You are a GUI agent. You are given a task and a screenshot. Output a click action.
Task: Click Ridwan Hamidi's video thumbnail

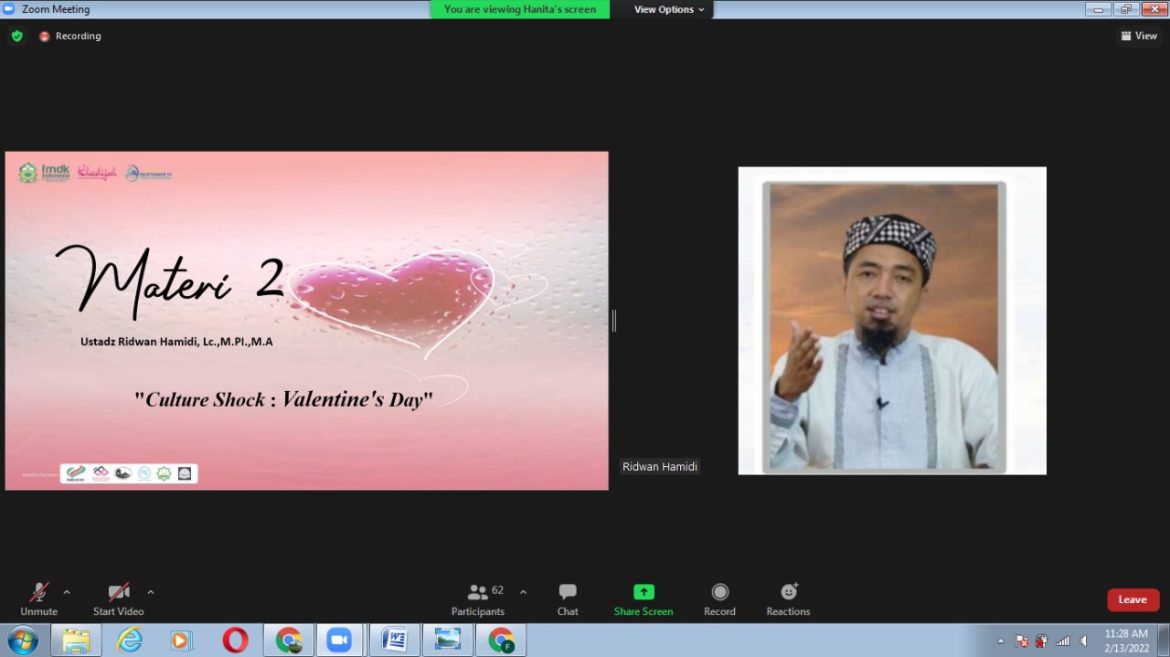point(892,320)
